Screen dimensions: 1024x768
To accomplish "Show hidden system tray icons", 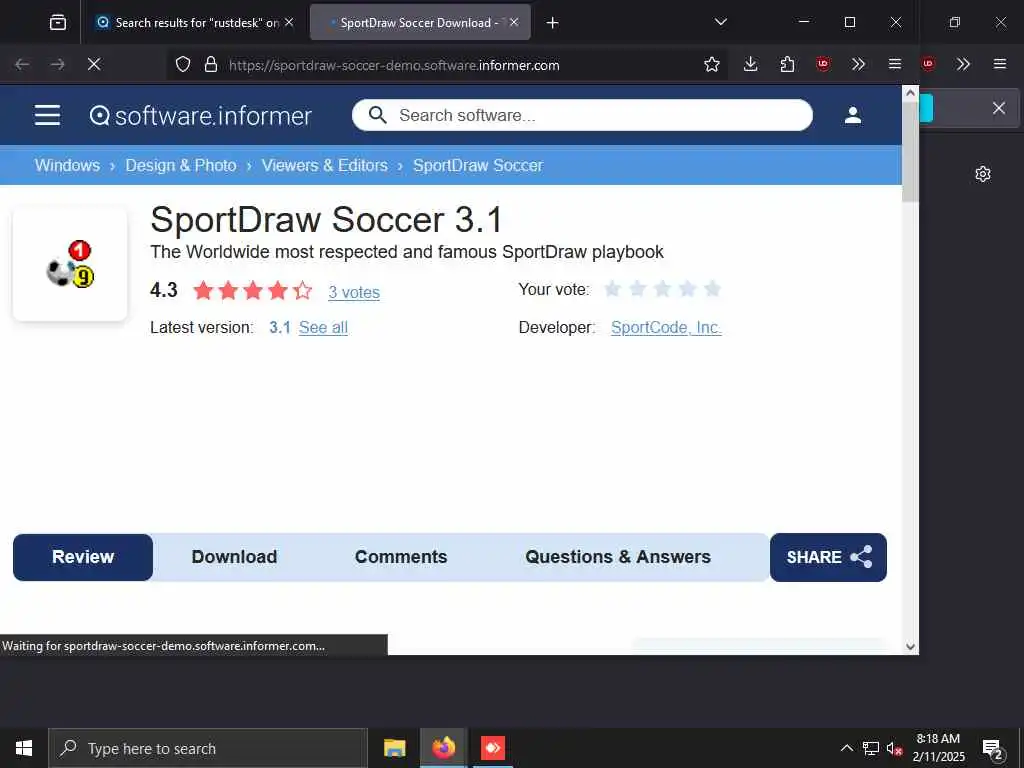I will (846, 748).
